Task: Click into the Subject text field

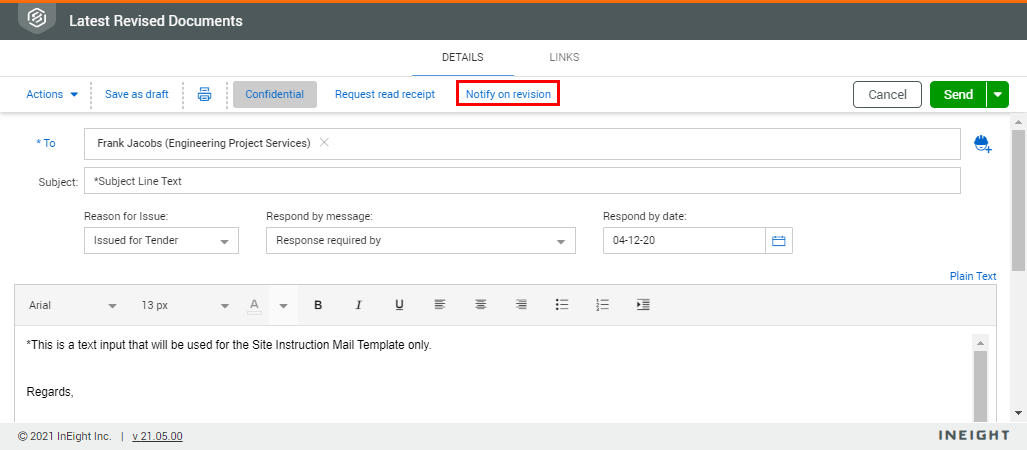Action: (522, 181)
